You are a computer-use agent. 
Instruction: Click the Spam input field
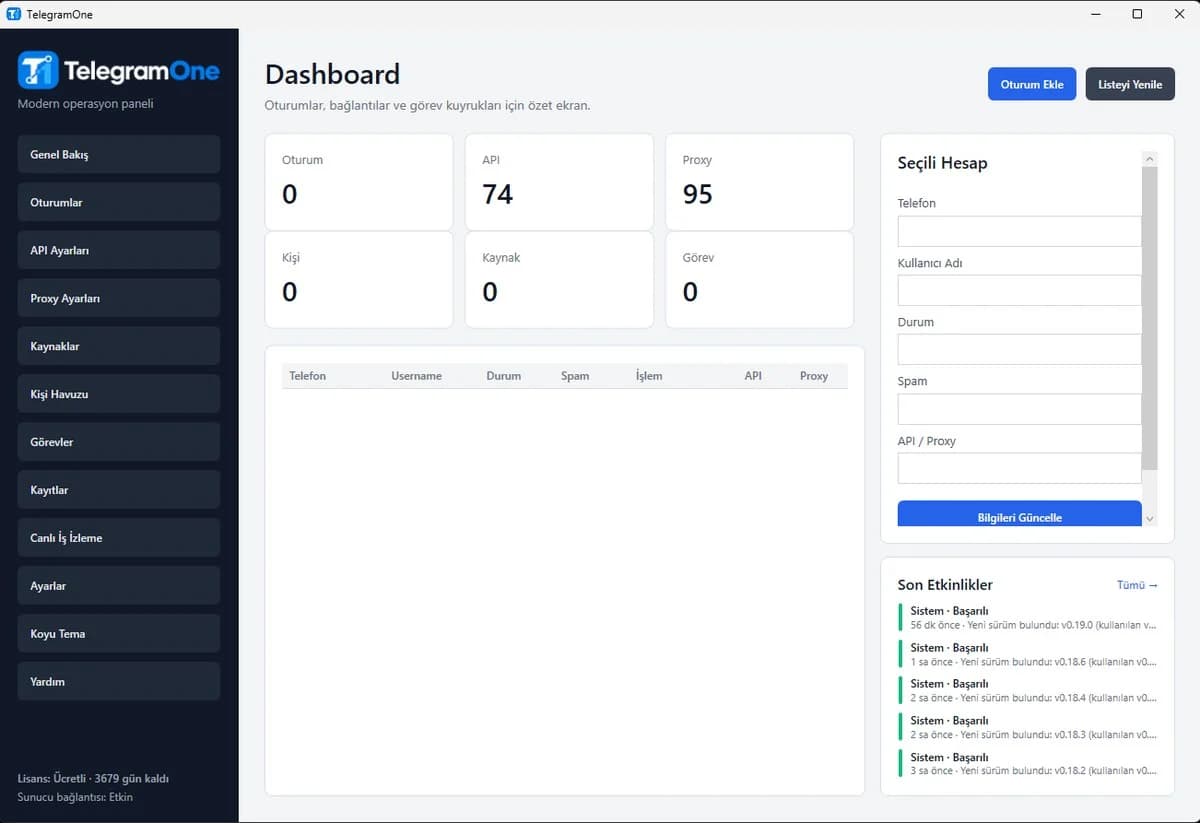tap(1019, 409)
